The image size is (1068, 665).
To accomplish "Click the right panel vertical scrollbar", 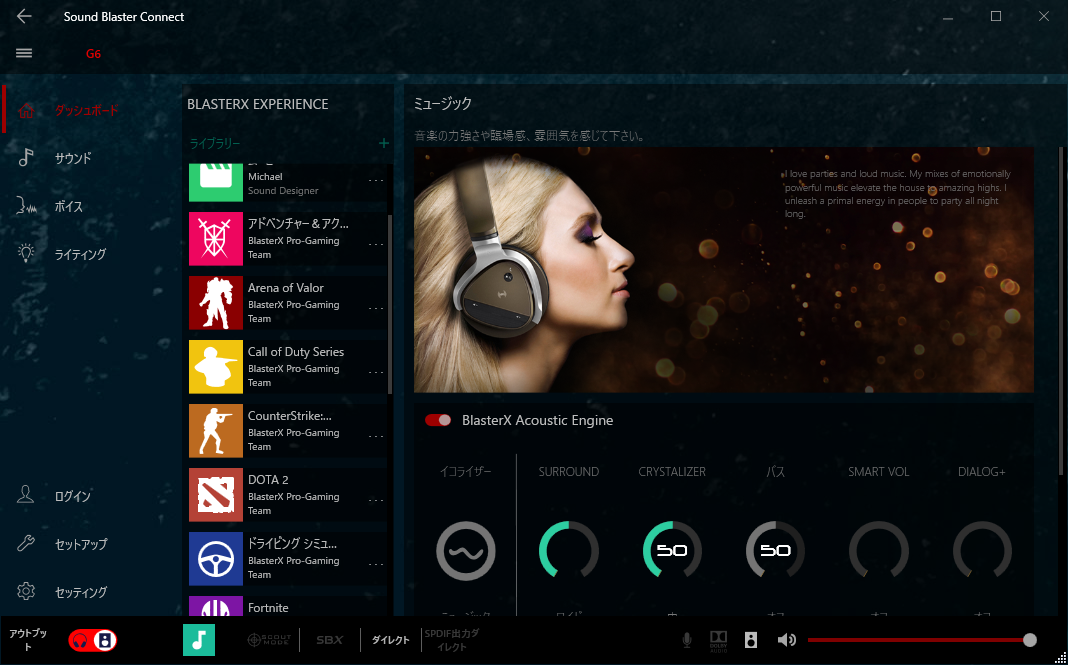I will (x=1061, y=311).
